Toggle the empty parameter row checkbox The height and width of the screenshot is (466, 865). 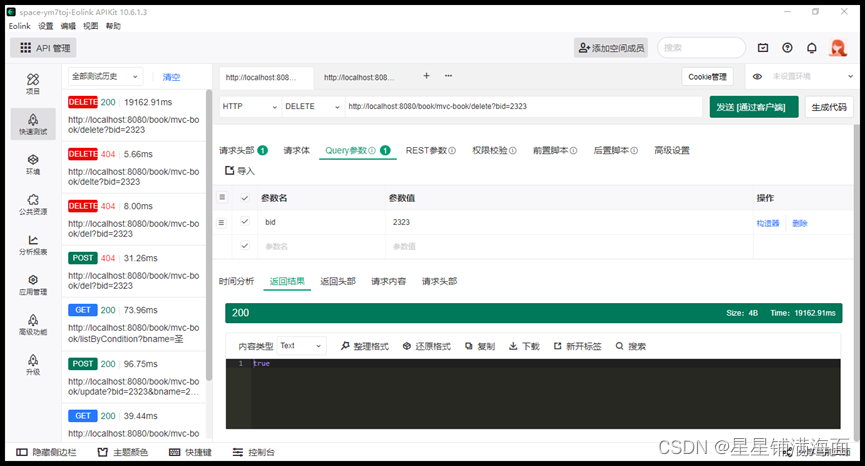245,246
